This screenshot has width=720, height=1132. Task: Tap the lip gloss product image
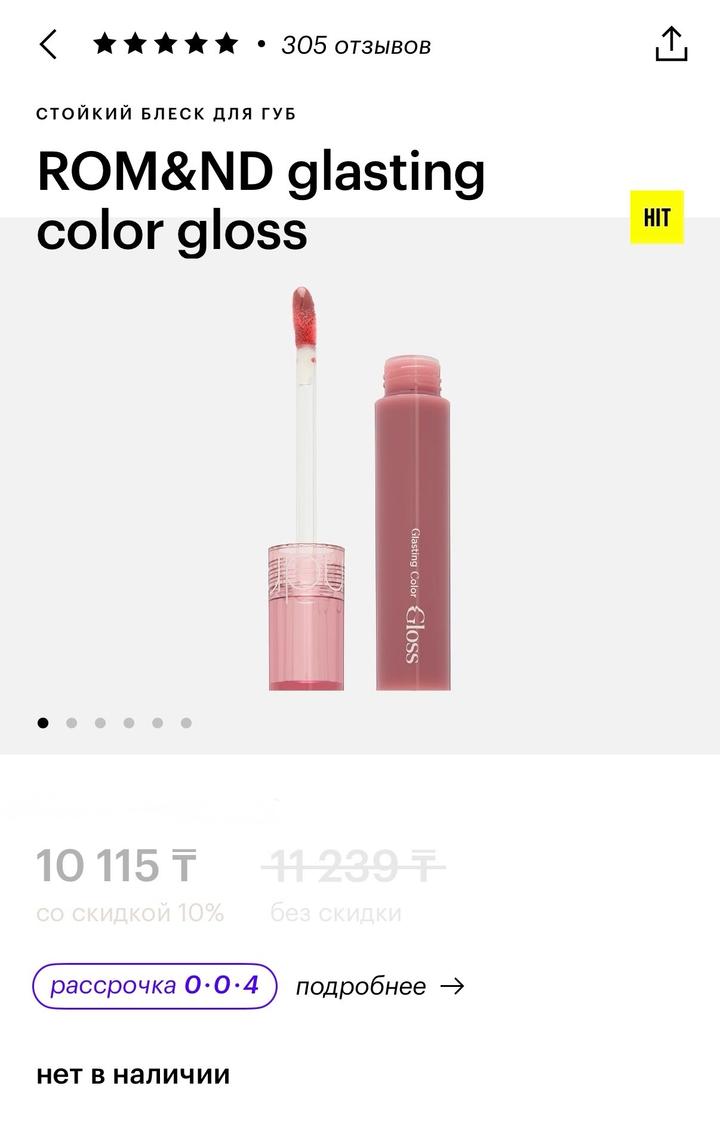coord(360,488)
